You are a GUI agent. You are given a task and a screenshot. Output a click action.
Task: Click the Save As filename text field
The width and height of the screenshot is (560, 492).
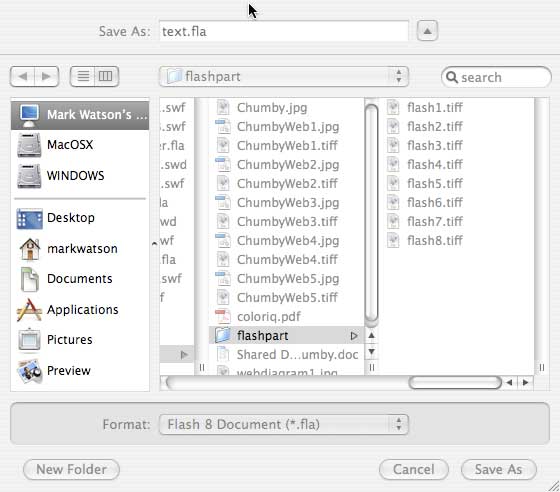284,31
